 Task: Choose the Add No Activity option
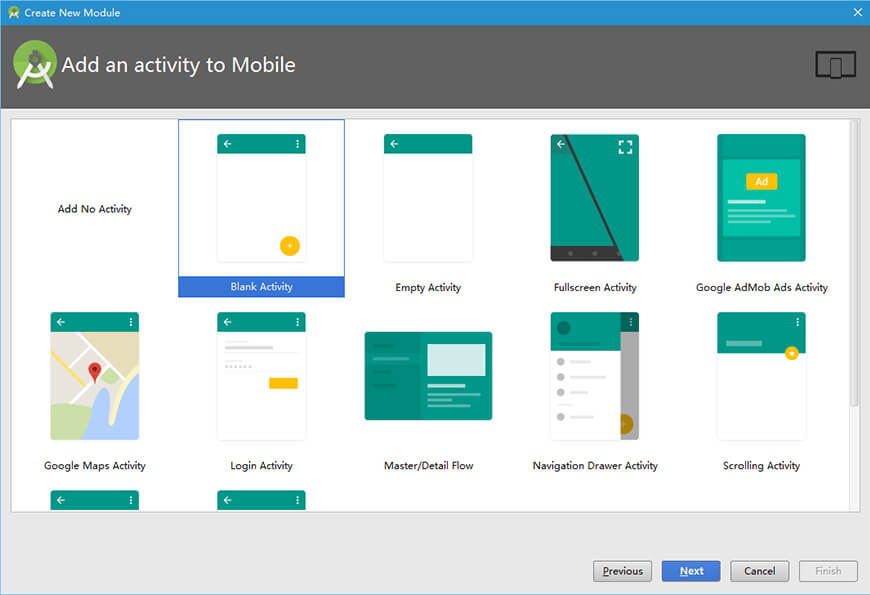94,209
